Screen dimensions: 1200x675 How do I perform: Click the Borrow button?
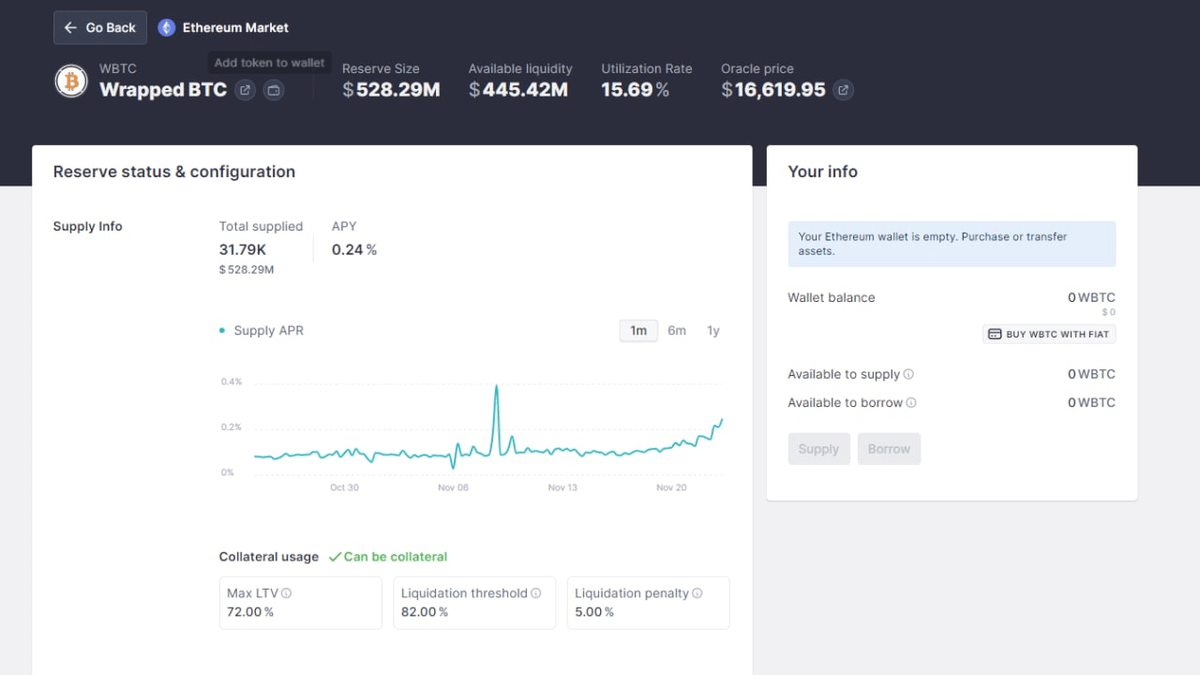coord(888,449)
